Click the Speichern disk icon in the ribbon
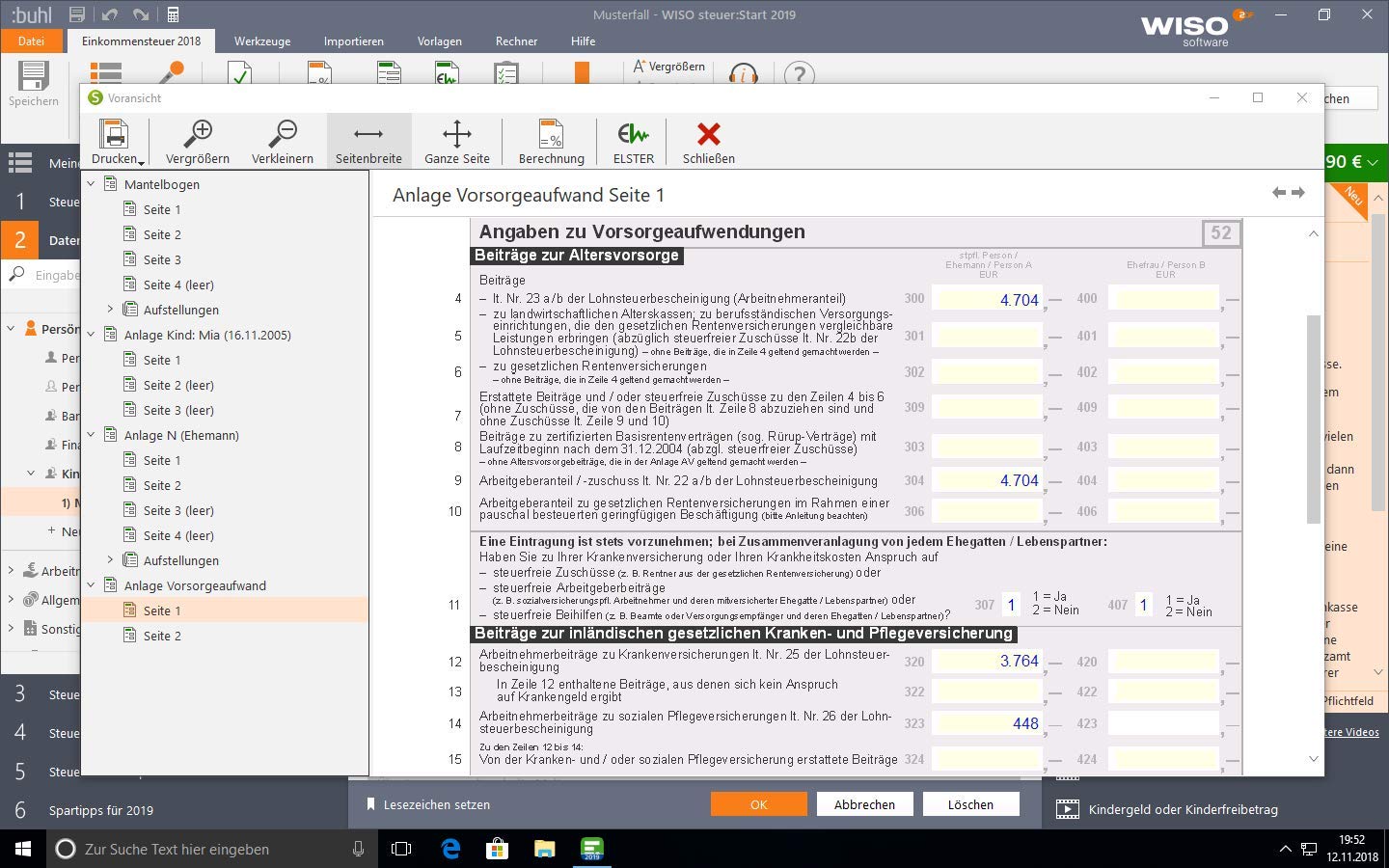Screen dimensions: 1389x868 [x=34, y=75]
